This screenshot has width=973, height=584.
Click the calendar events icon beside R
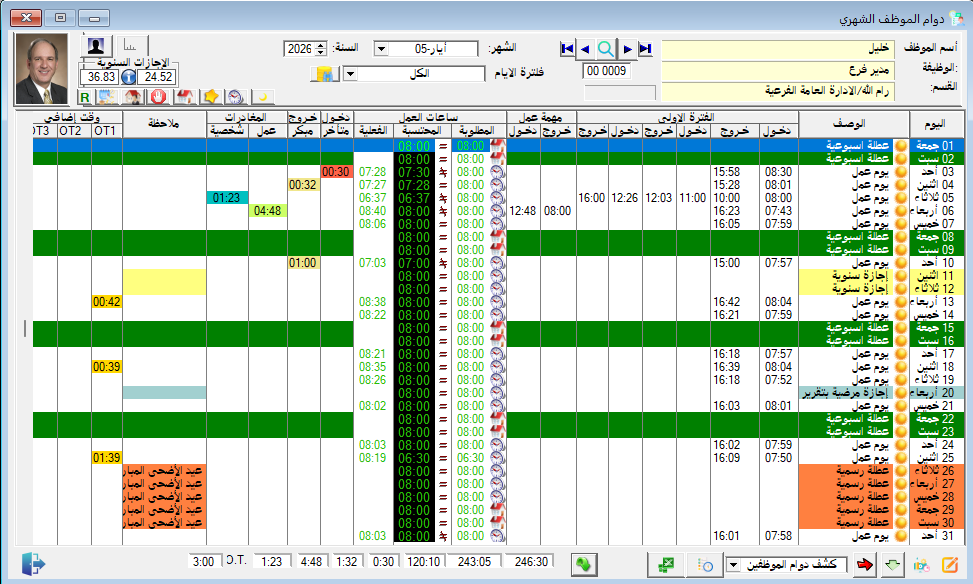pyautogui.click(x=107, y=97)
